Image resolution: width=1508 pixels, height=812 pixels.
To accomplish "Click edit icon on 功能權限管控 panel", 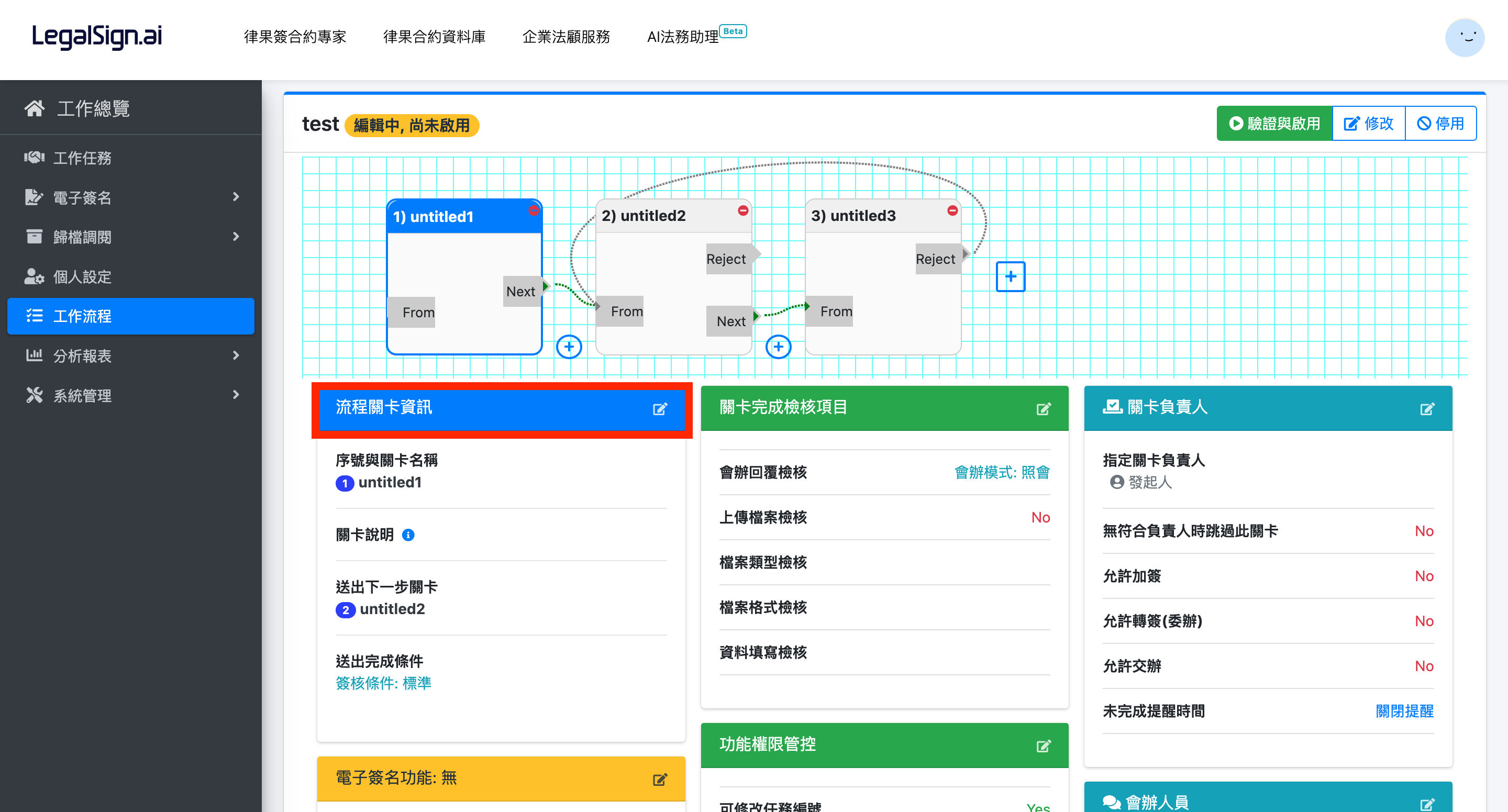I will 1043,746.
